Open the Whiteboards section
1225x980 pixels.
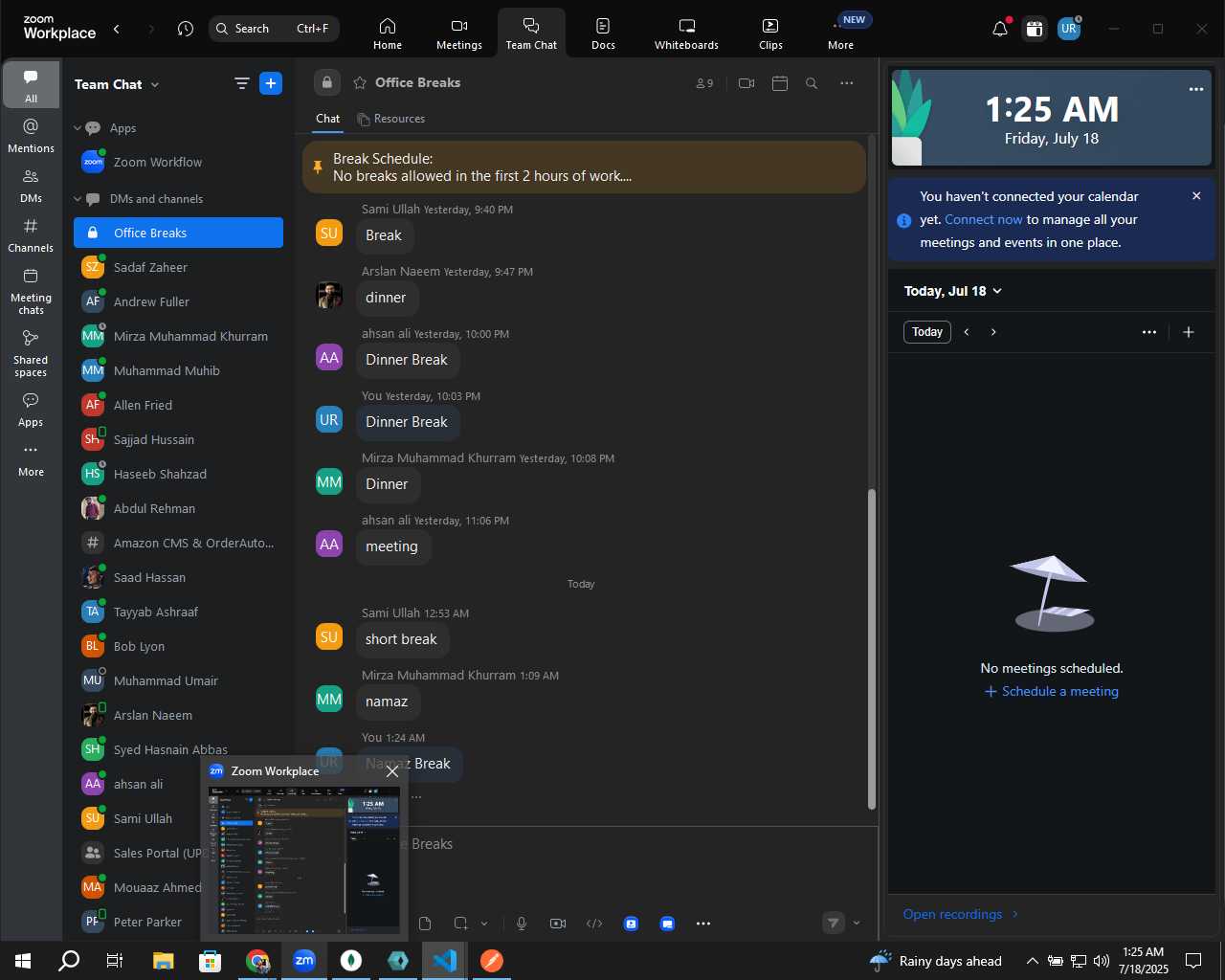click(x=686, y=33)
